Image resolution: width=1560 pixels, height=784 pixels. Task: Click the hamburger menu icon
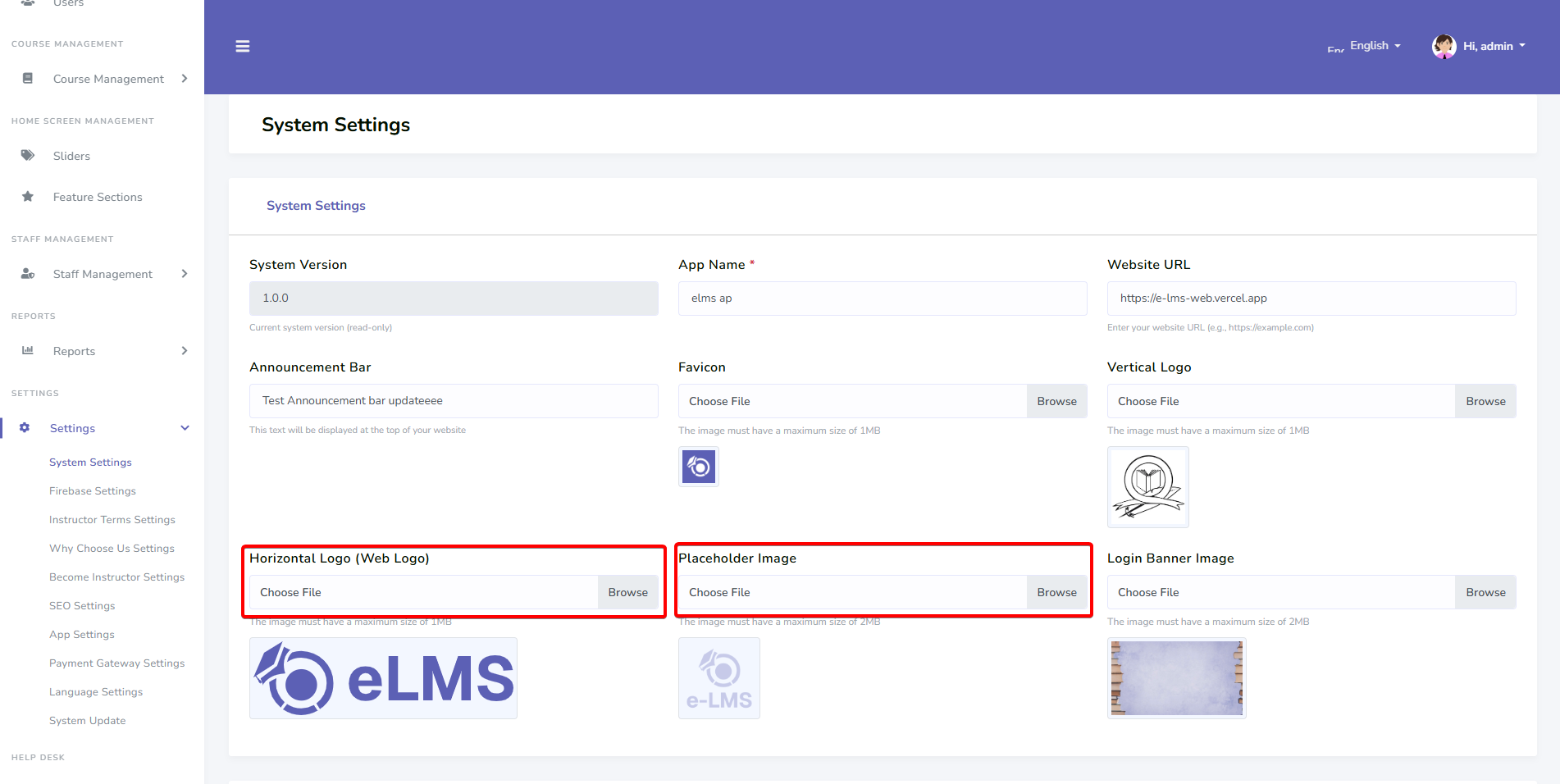click(x=243, y=47)
